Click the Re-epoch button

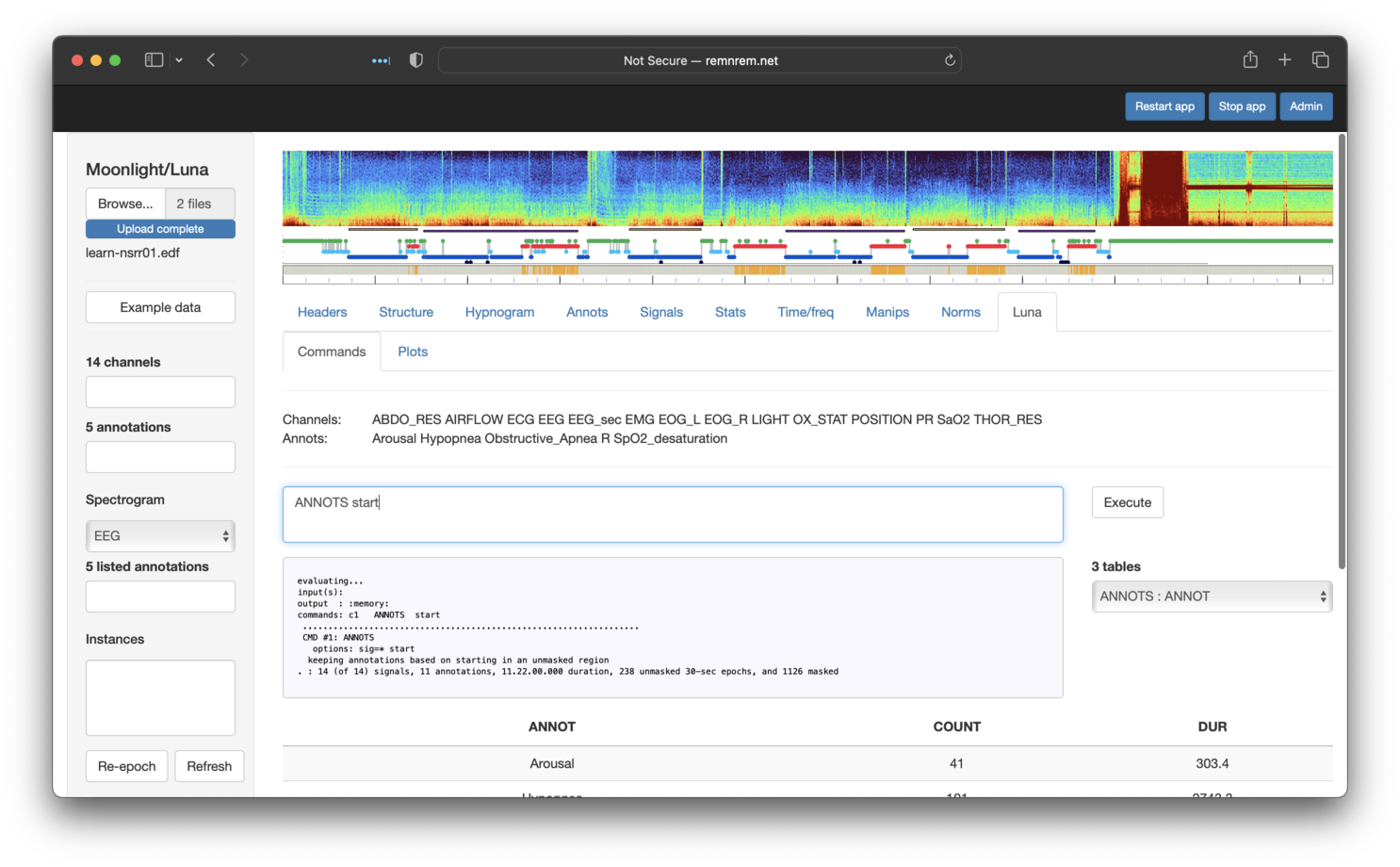click(x=126, y=766)
